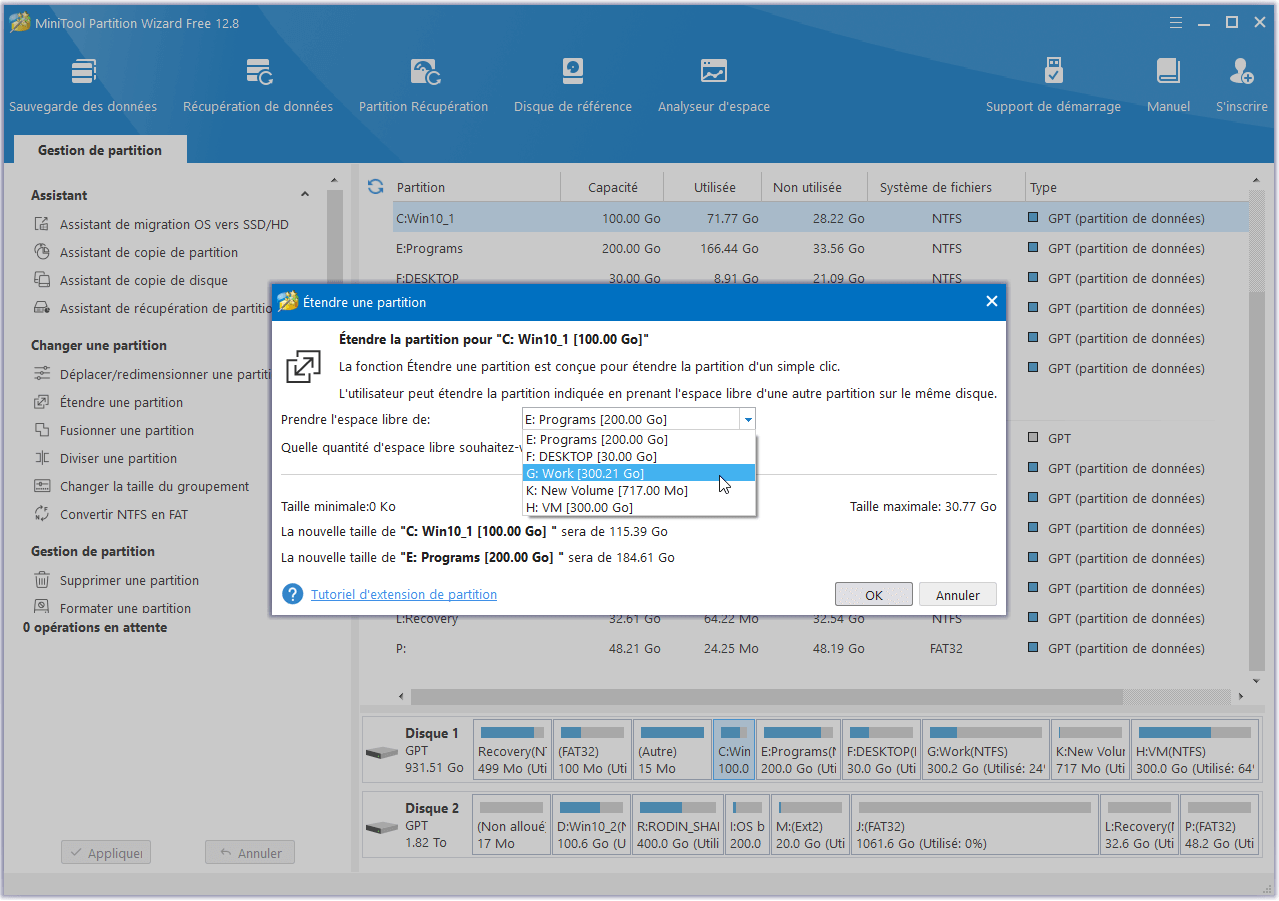This screenshot has height=901, width=1279.
Task: Collapse the Assistant section chevron
Action: click(x=305, y=195)
